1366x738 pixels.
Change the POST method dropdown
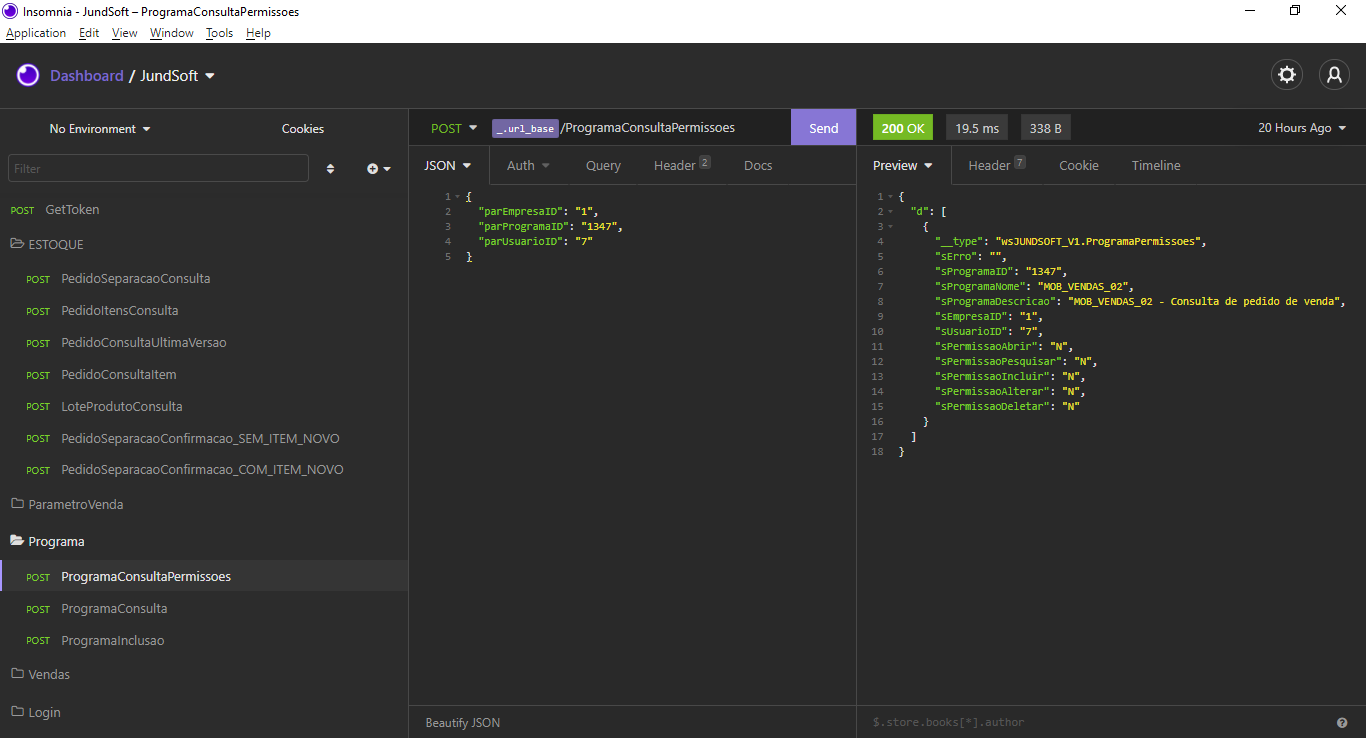(x=454, y=128)
